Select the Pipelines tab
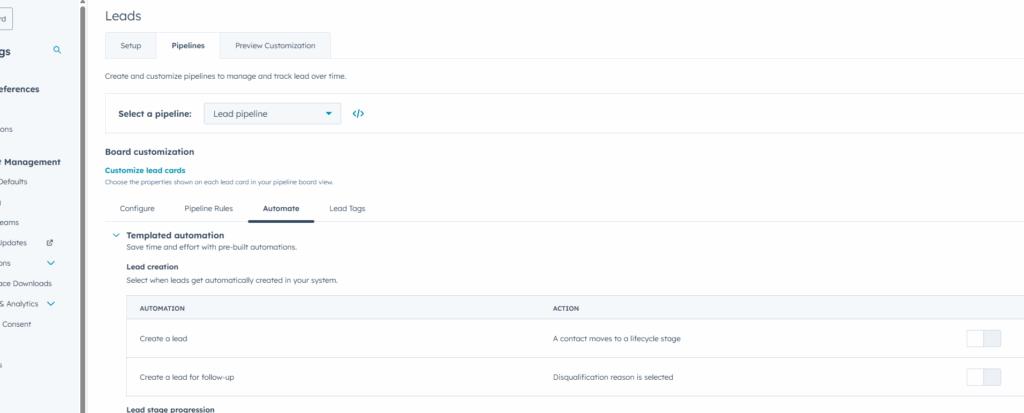 pos(188,46)
